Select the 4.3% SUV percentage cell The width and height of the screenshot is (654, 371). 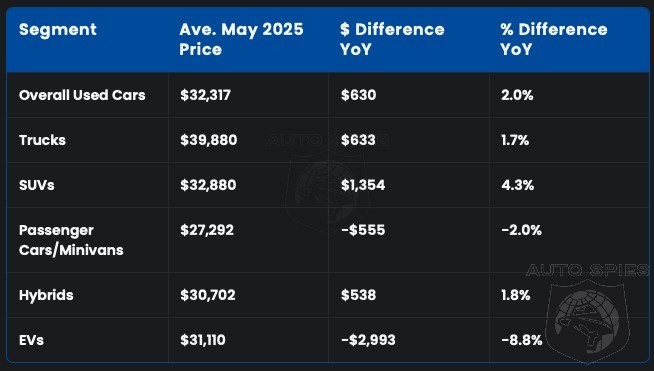(518, 185)
